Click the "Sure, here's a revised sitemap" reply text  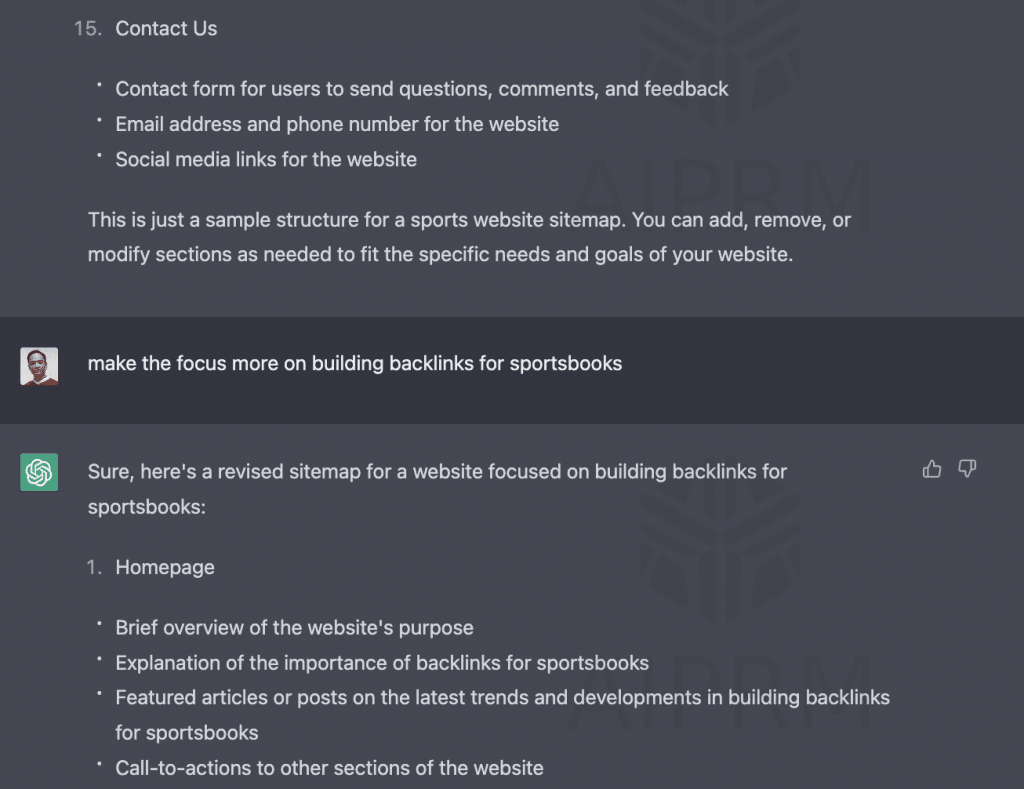click(437, 488)
